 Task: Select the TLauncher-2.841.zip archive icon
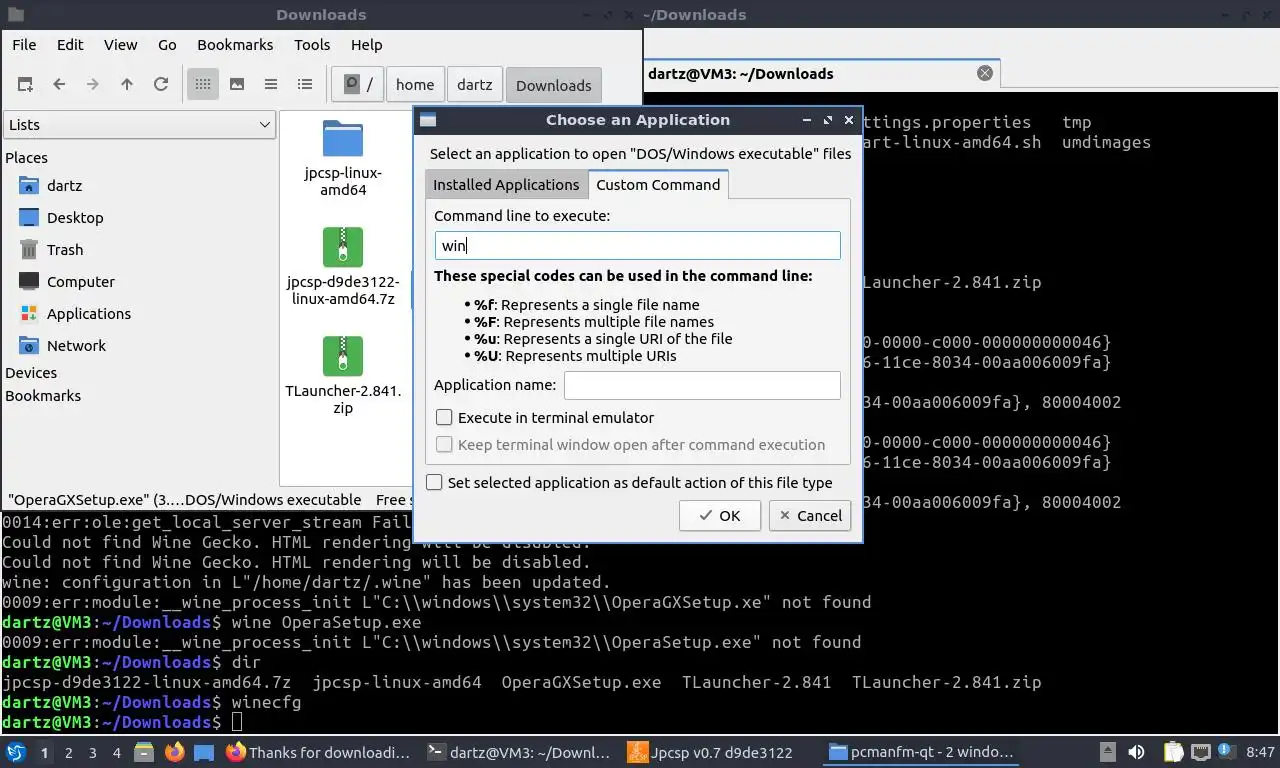click(343, 356)
